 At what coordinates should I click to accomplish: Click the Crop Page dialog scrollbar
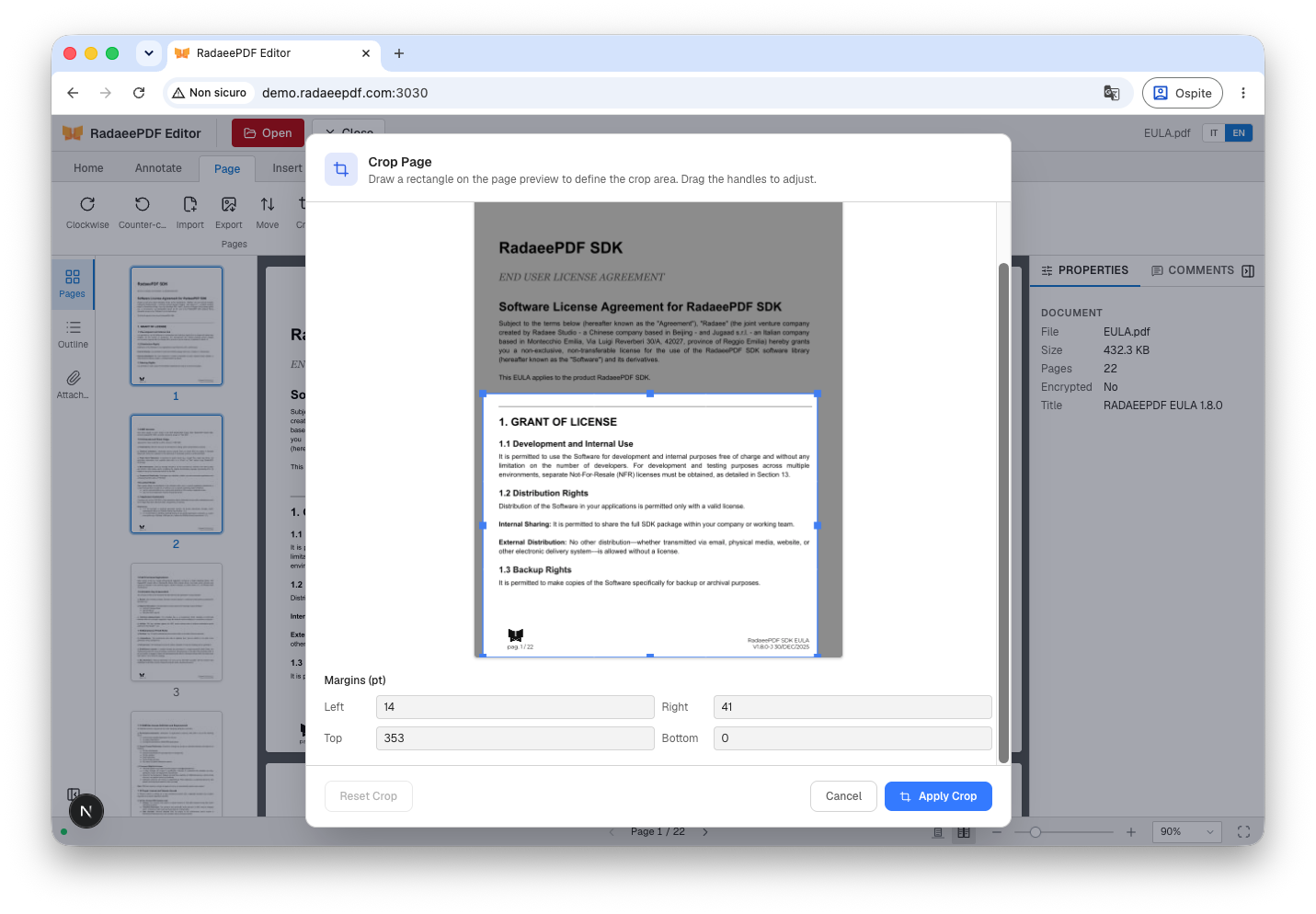point(1003,513)
